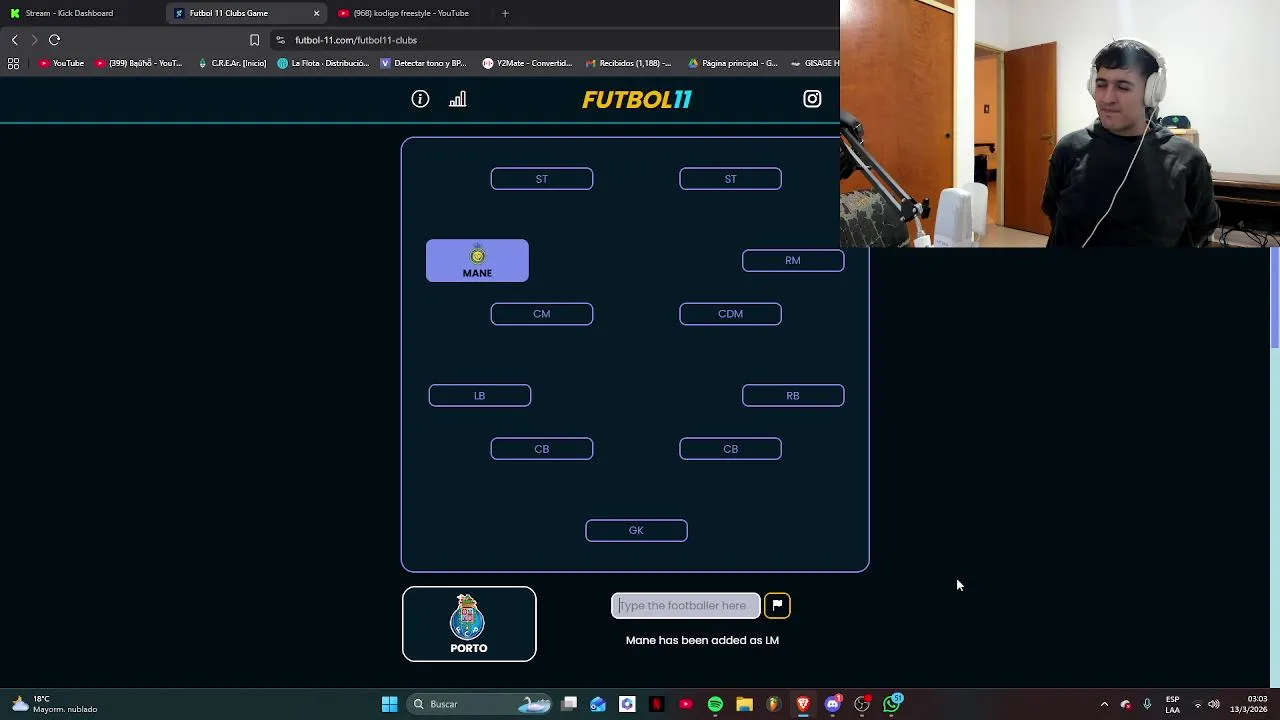Click the Porto club crest card
The width and height of the screenshot is (1280, 720).
469,624
